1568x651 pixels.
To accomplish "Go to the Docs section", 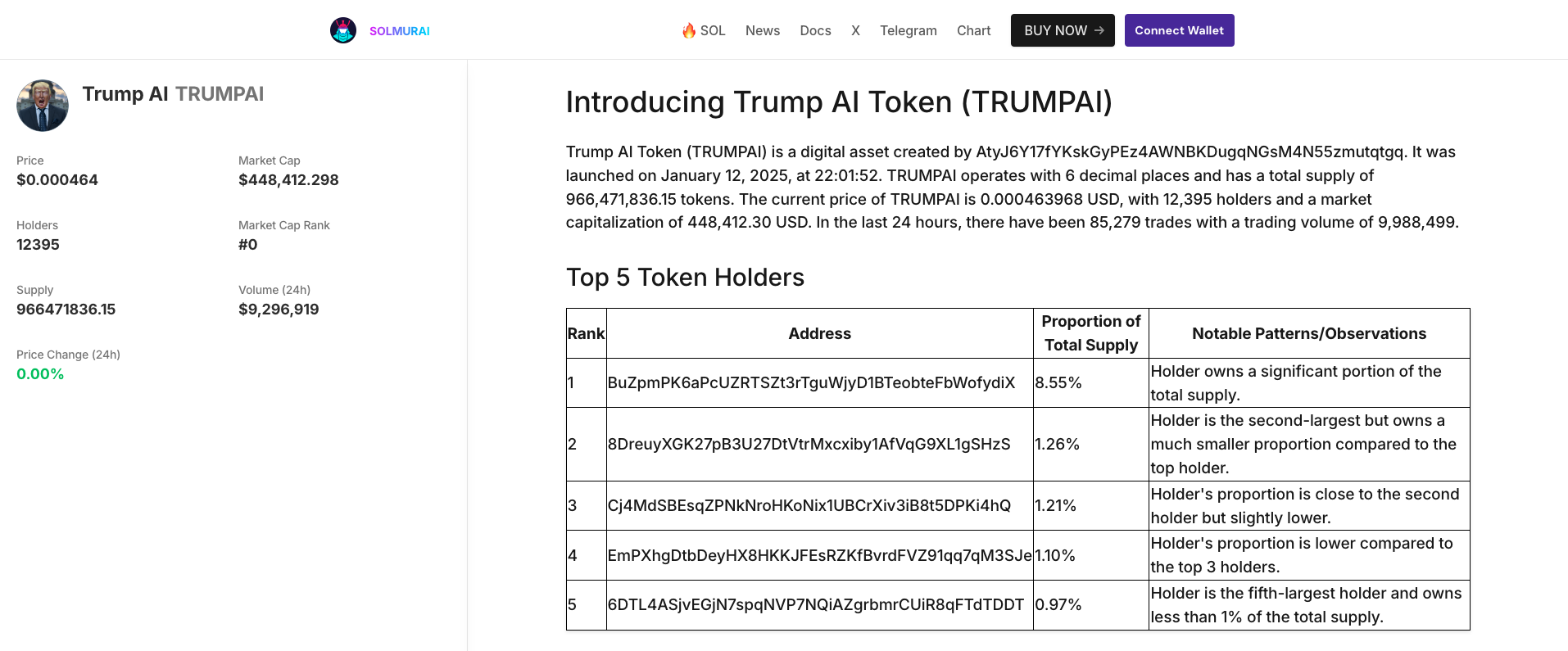I will click(x=815, y=30).
